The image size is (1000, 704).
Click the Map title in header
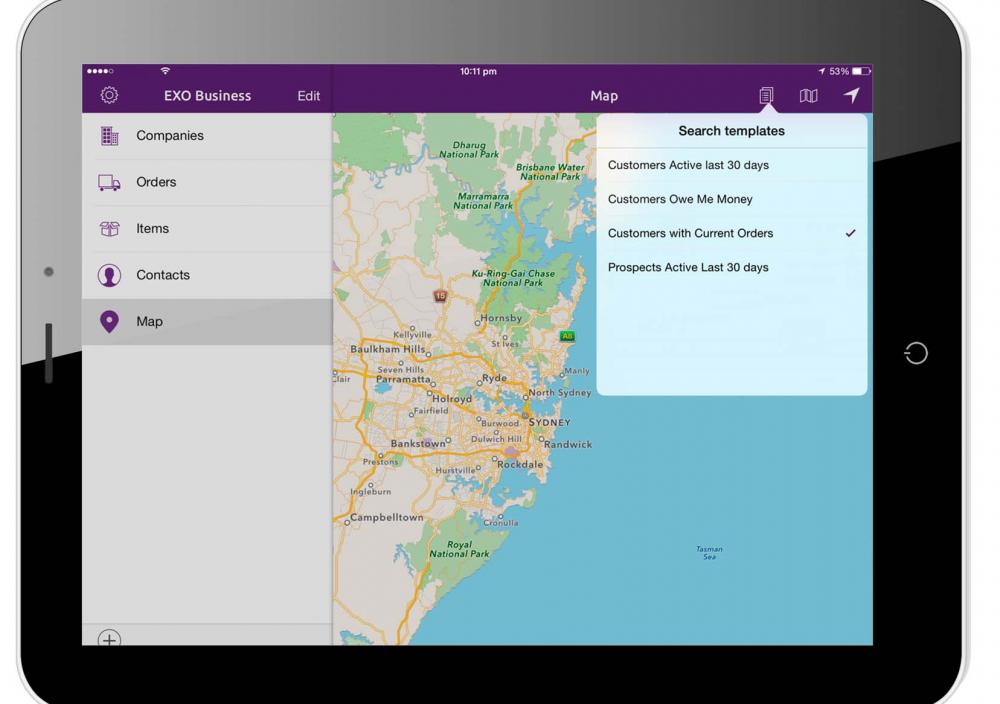(x=604, y=96)
